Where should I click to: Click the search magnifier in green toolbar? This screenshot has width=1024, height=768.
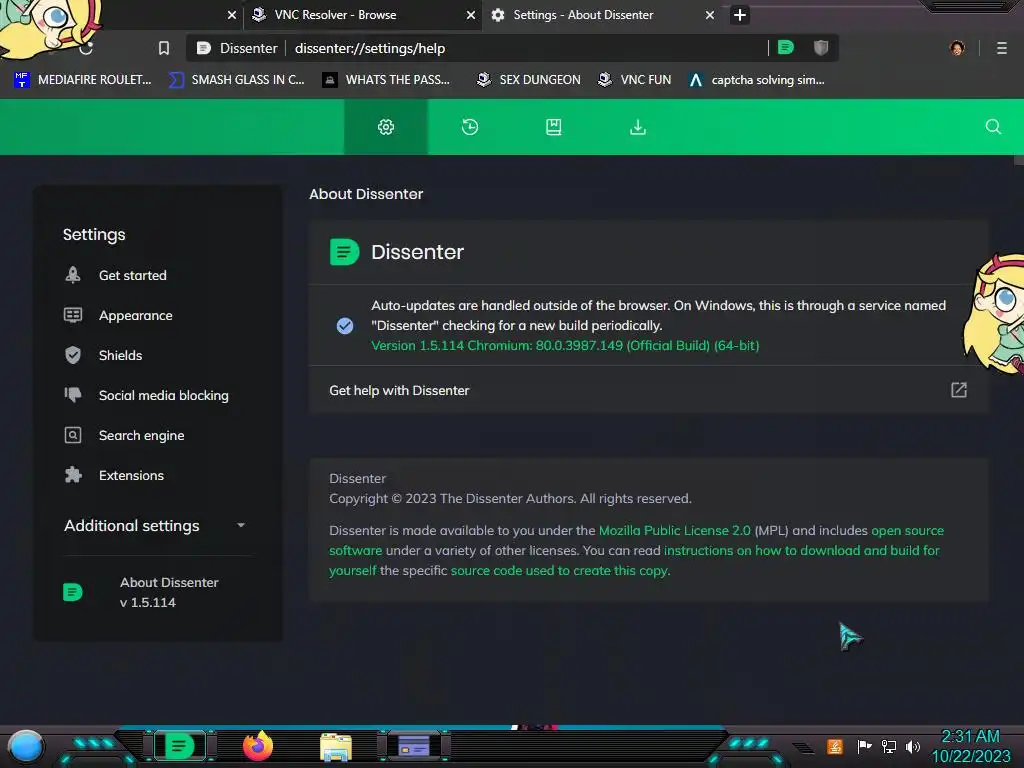(x=993, y=127)
